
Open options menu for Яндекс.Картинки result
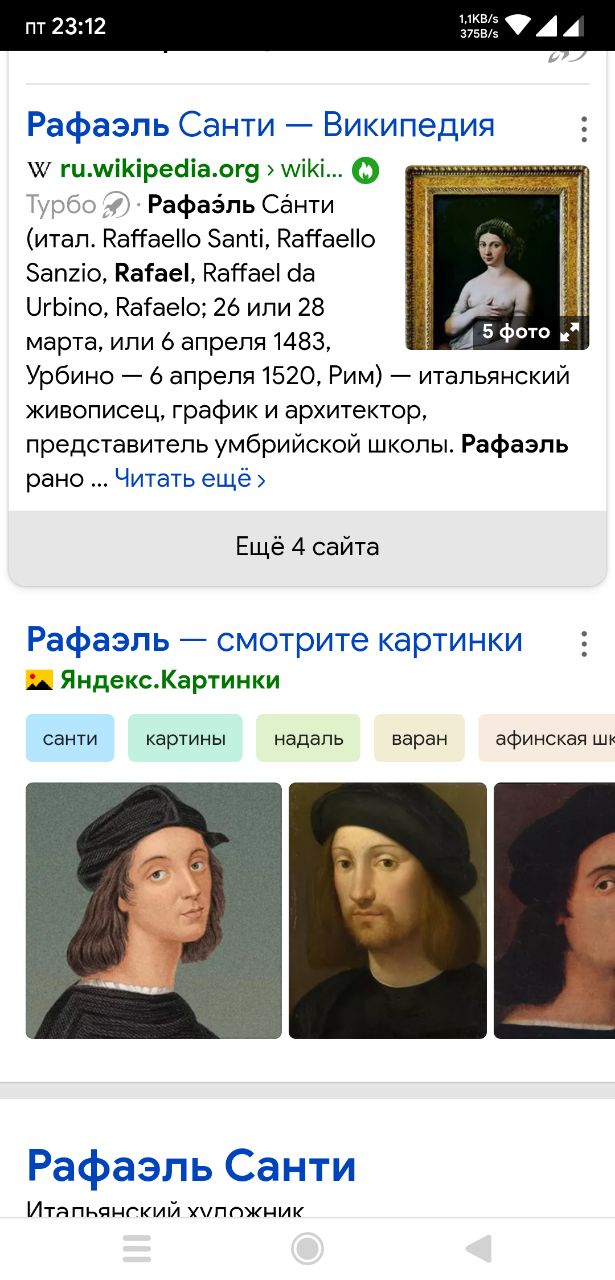pyautogui.click(x=584, y=643)
